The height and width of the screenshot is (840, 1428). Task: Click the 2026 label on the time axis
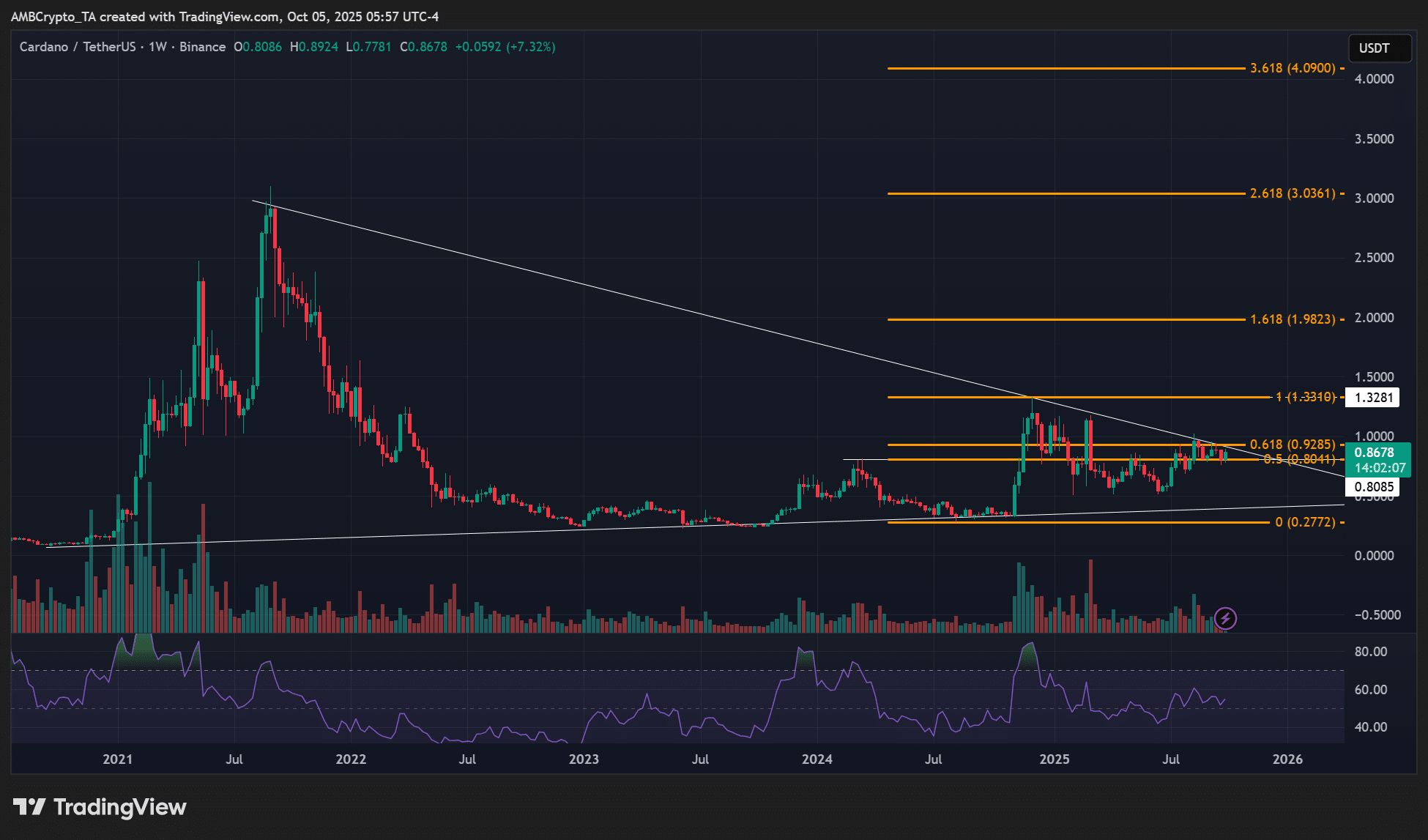click(x=1288, y=759)
